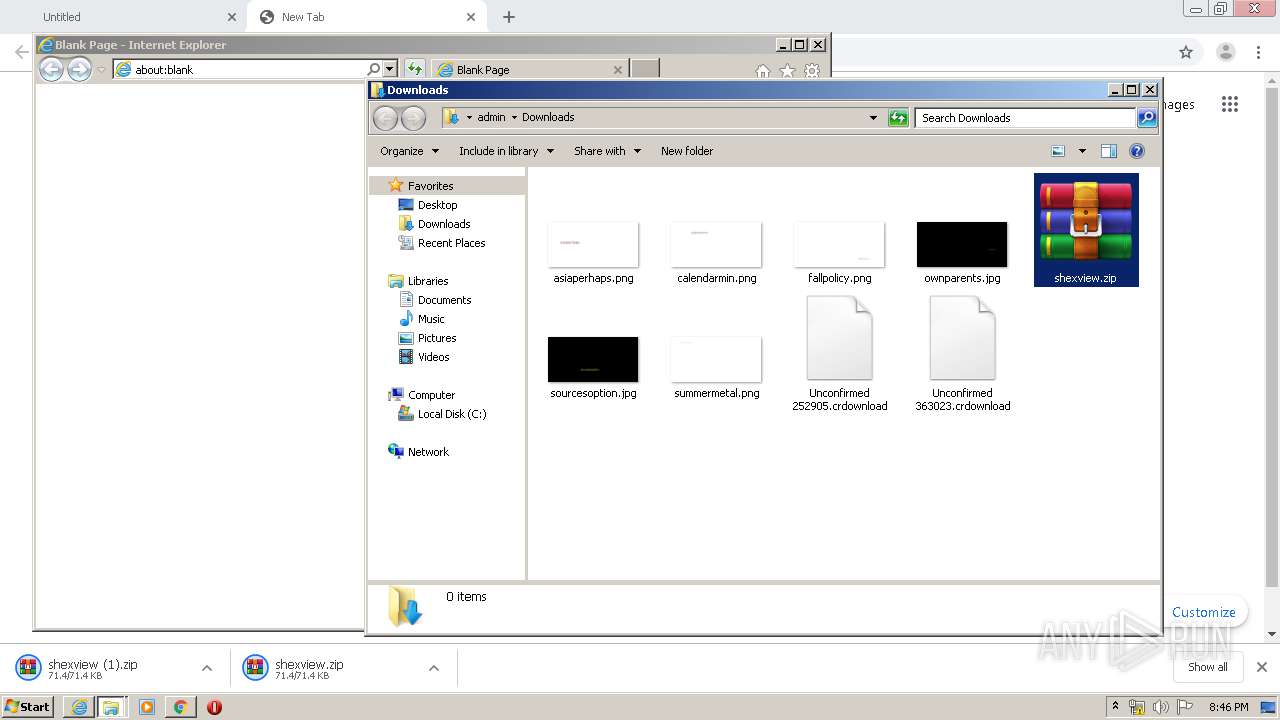The height and width of the screenshot is (720, 1280).
Task: Expand shexview.zip download options
Action: 434,668
